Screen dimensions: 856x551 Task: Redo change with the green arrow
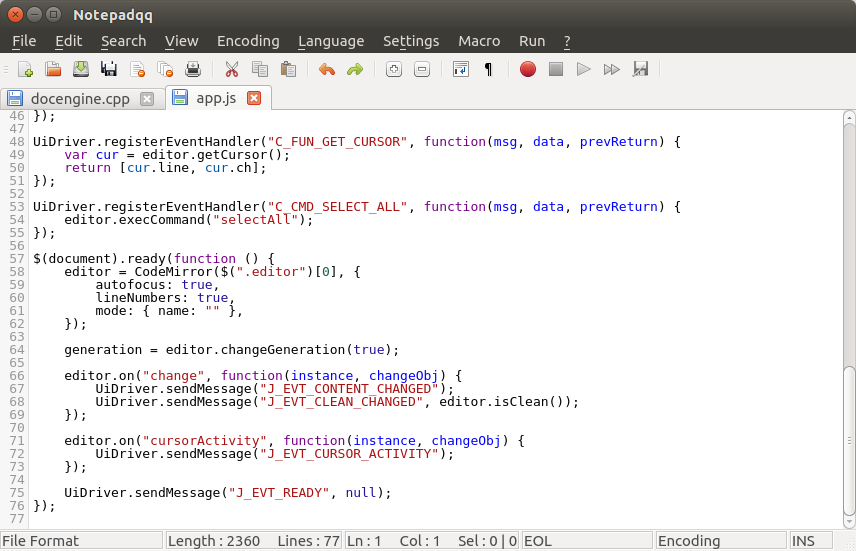pos(354,69)
